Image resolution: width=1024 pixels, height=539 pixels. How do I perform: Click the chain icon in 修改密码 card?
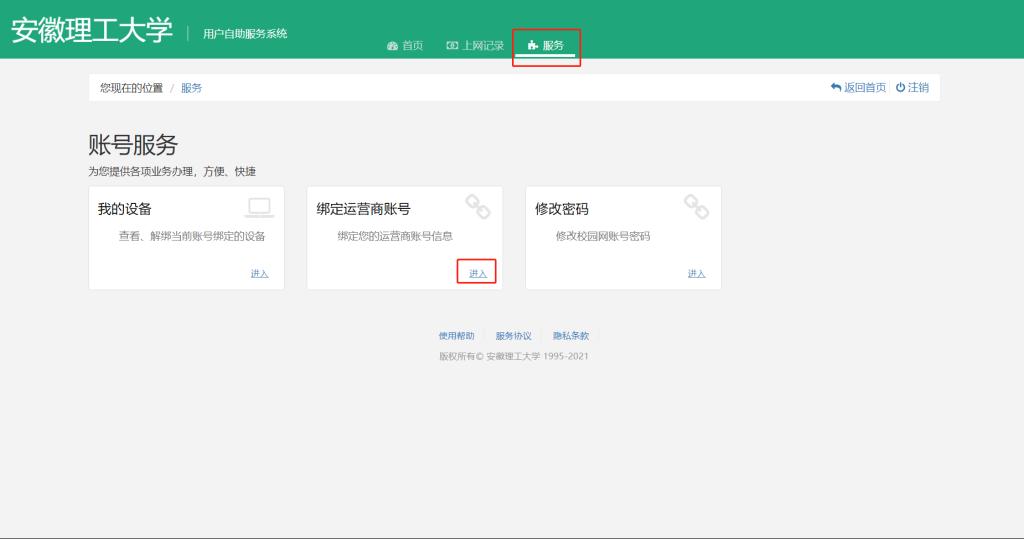[696, 207]
